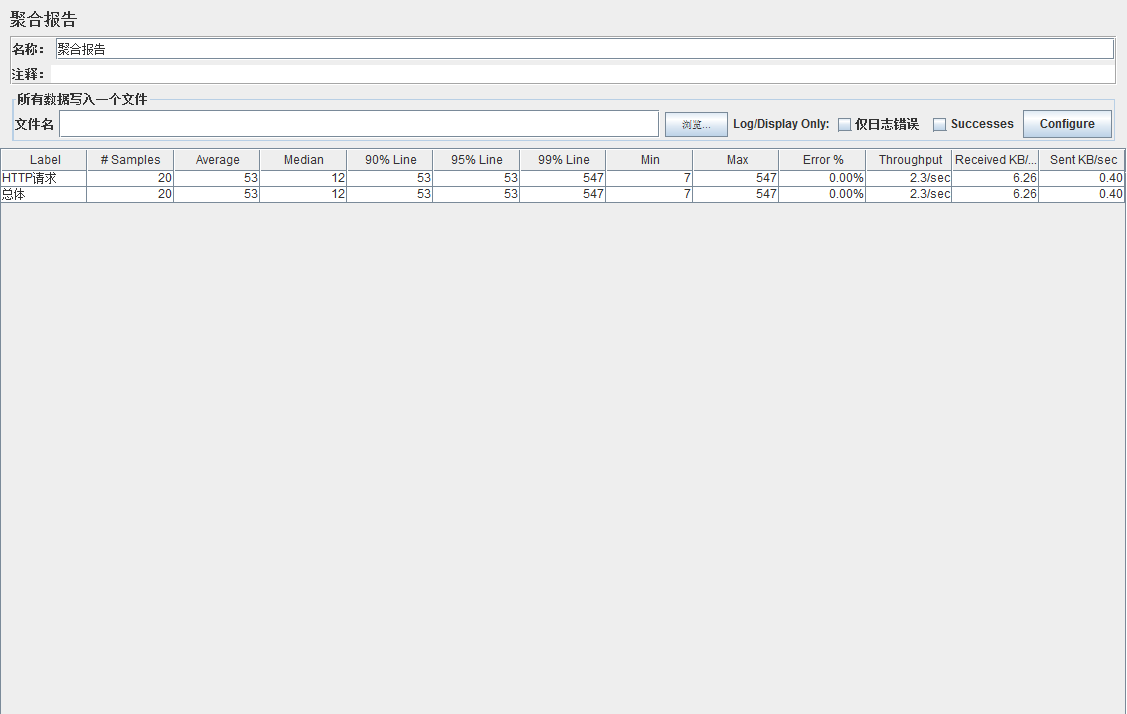The height and width of the screenshot is (714, 1127).
Task: Click the Throughput column header
Action: click(x=909, y=160)
